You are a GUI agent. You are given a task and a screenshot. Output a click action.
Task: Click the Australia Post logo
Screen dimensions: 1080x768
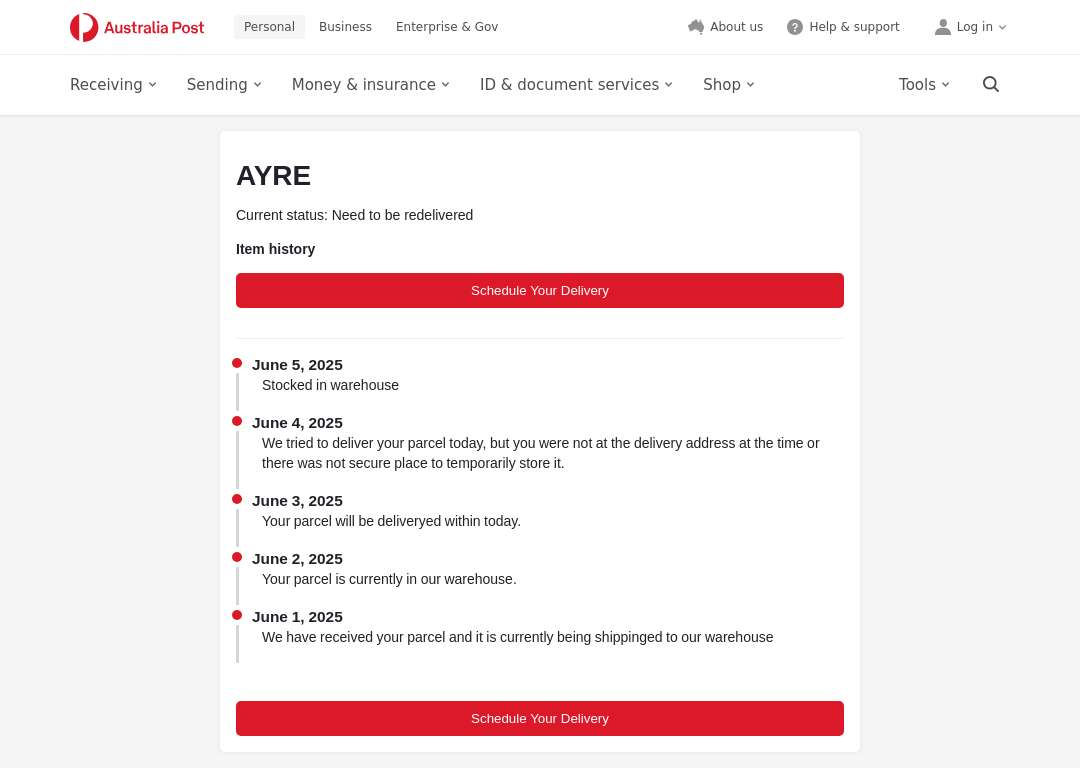click(x=137, y=28)
